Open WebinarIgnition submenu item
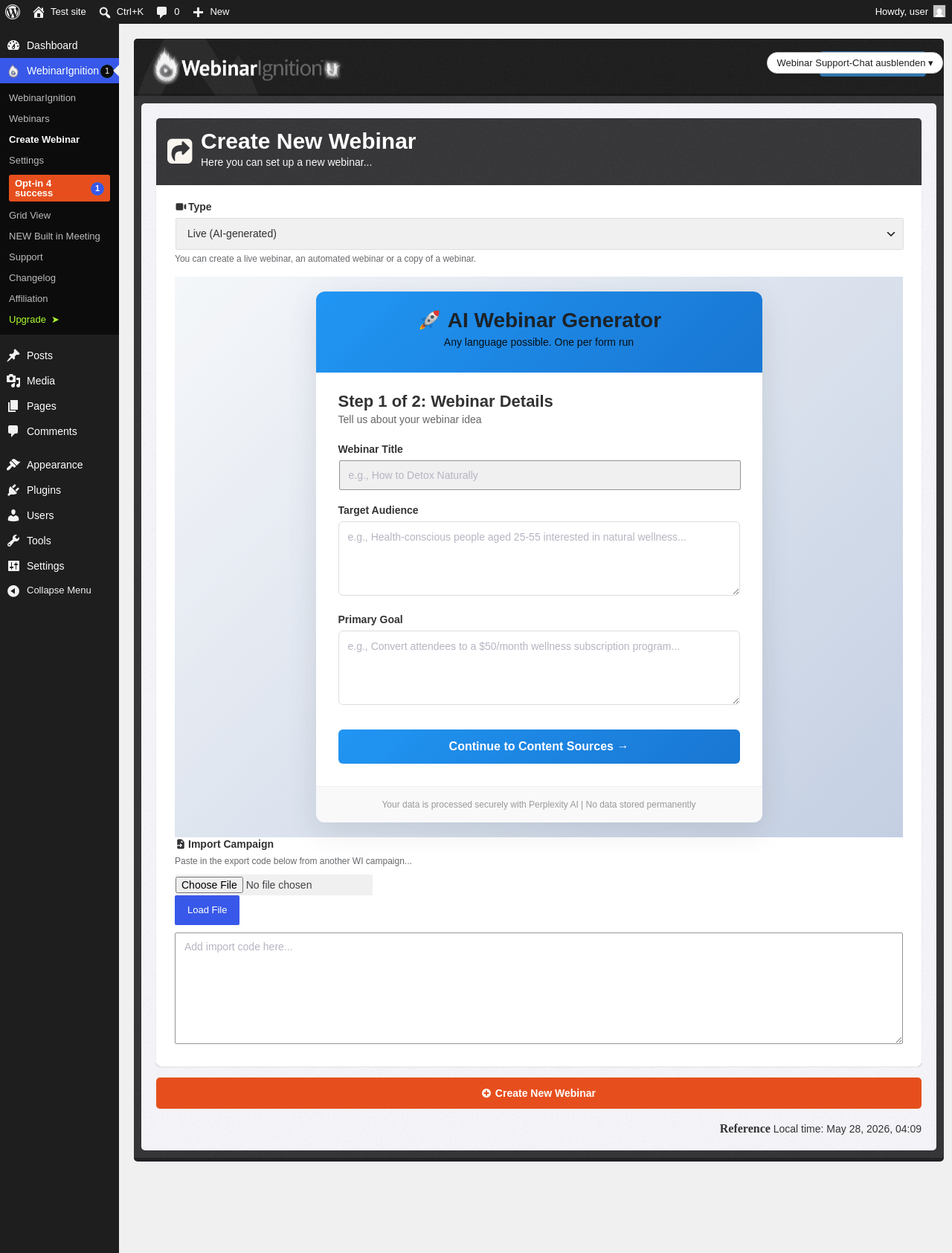This screenshot has width=952, height=1253. (x=42, y=98)
